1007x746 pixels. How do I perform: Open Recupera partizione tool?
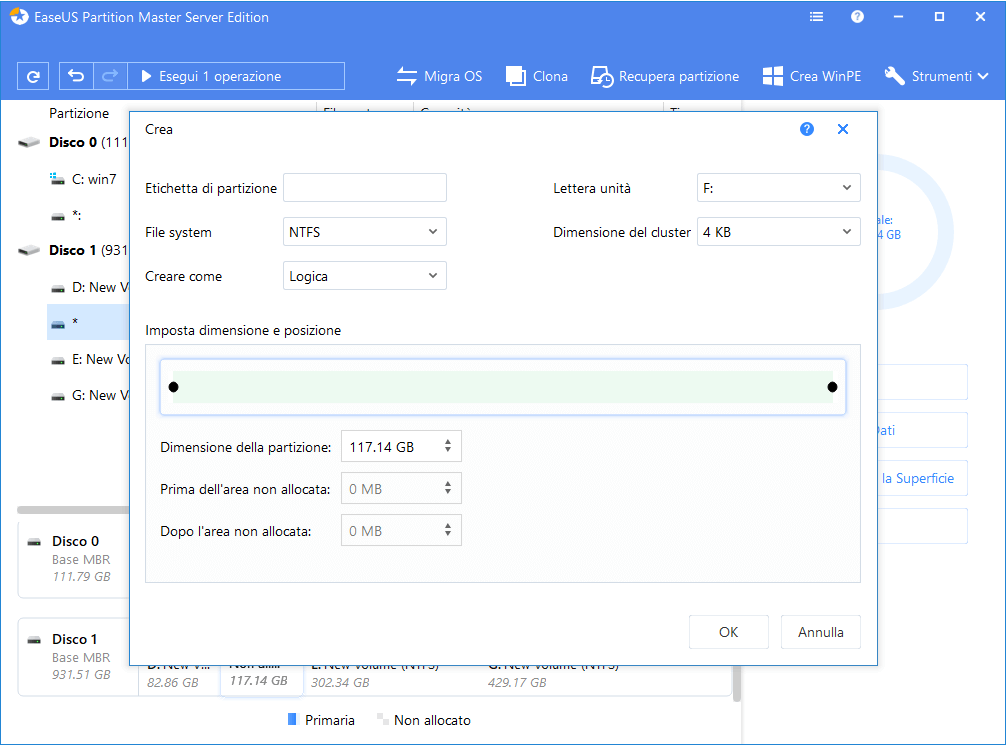pos(665,76)
